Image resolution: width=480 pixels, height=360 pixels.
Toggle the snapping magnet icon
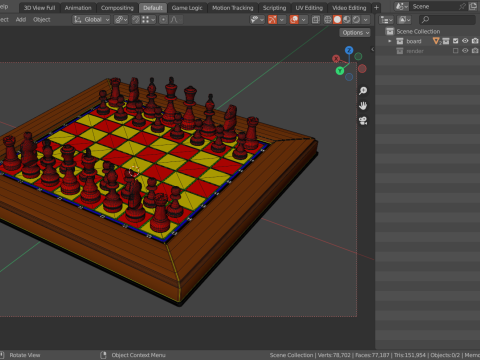point(136,20)
